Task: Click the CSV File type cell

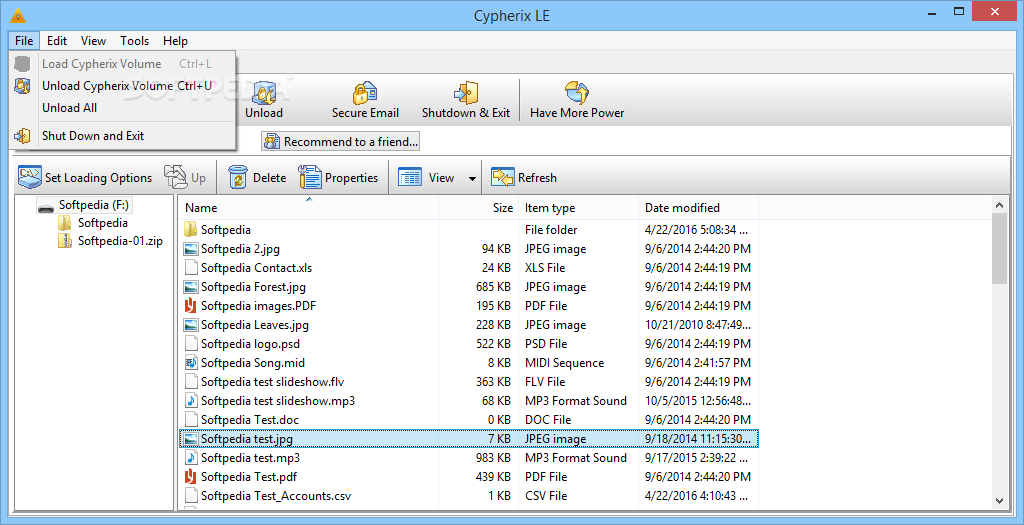Action: click(x=546, y=496)
